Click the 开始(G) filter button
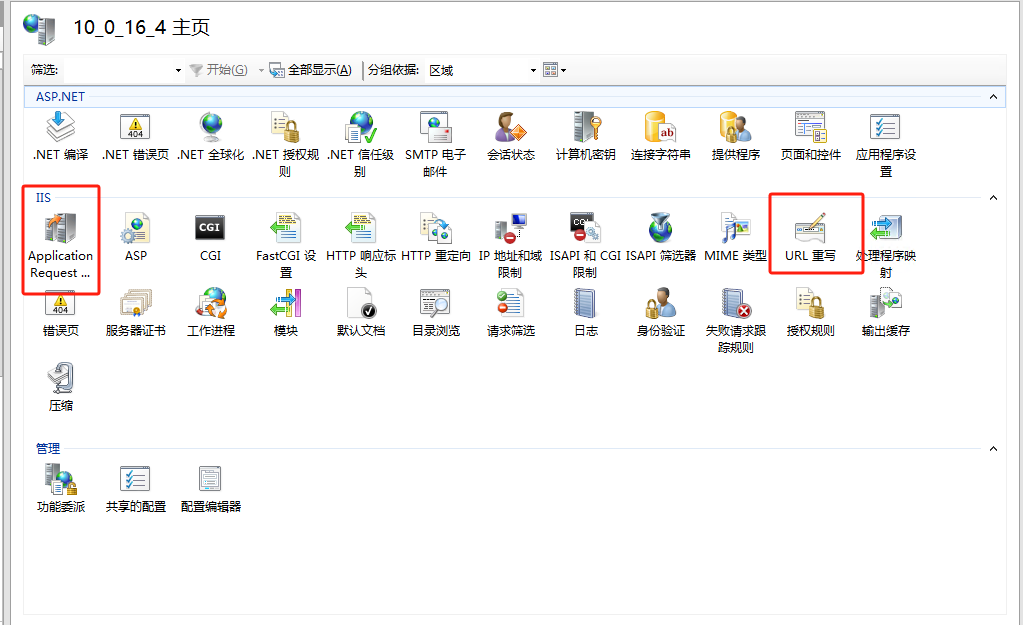 (x=219, y=70)
